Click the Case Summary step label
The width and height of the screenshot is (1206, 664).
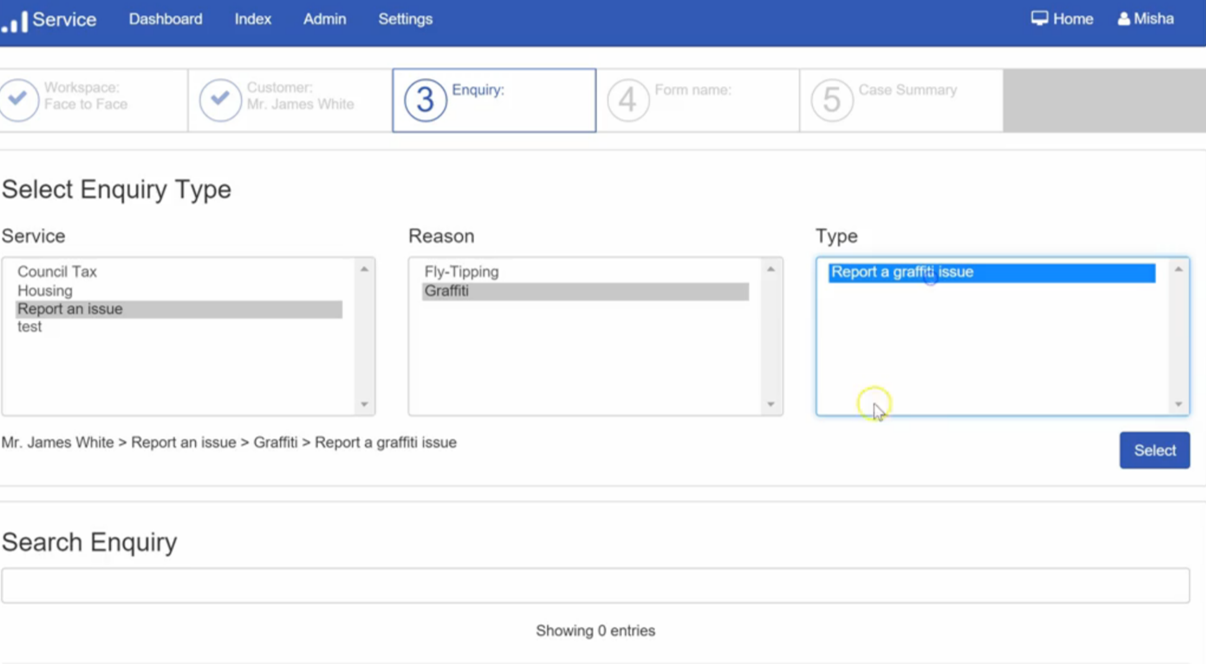pos(908,90)
